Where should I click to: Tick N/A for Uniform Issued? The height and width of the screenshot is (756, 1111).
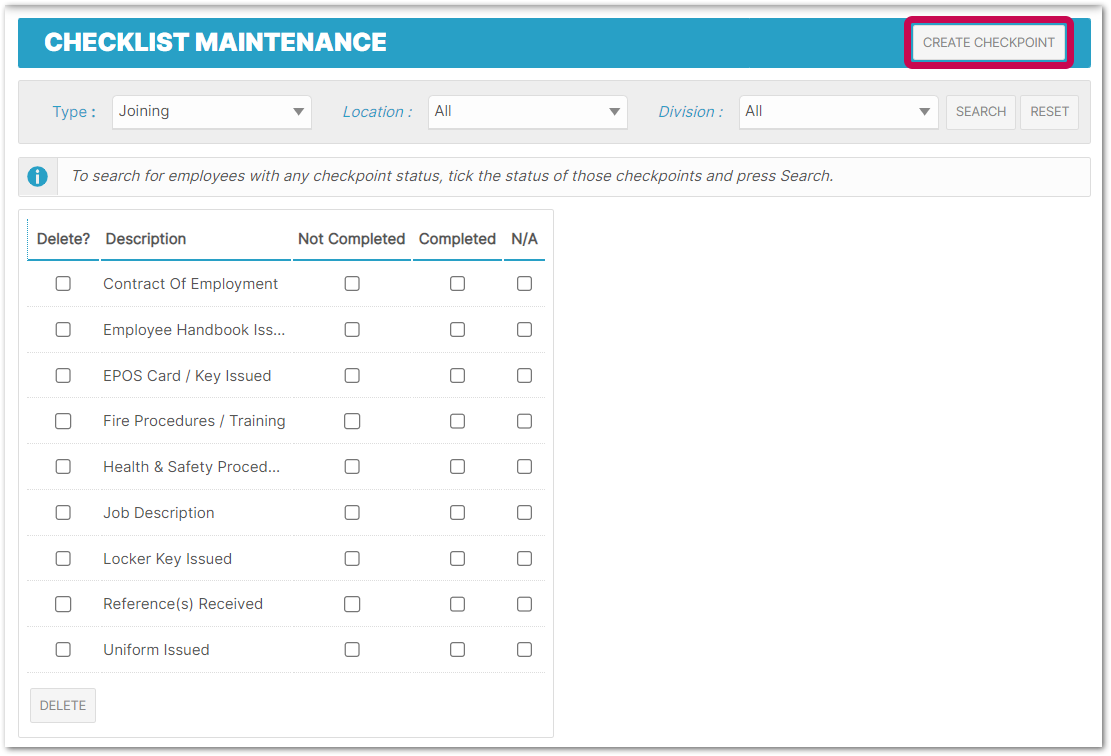point(524,650)
